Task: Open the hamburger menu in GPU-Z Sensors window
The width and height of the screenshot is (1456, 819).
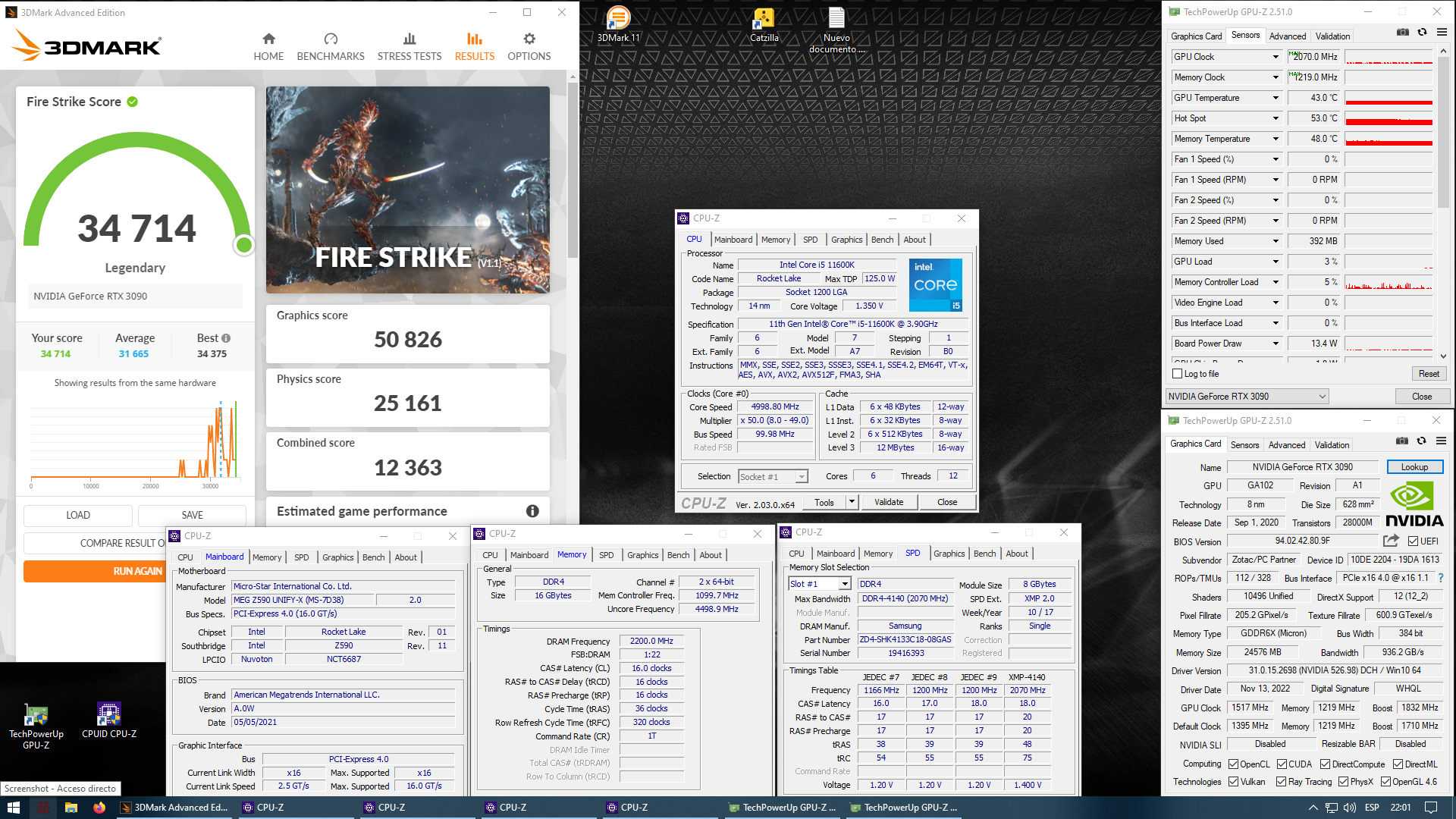Action: coord(1442,32)
